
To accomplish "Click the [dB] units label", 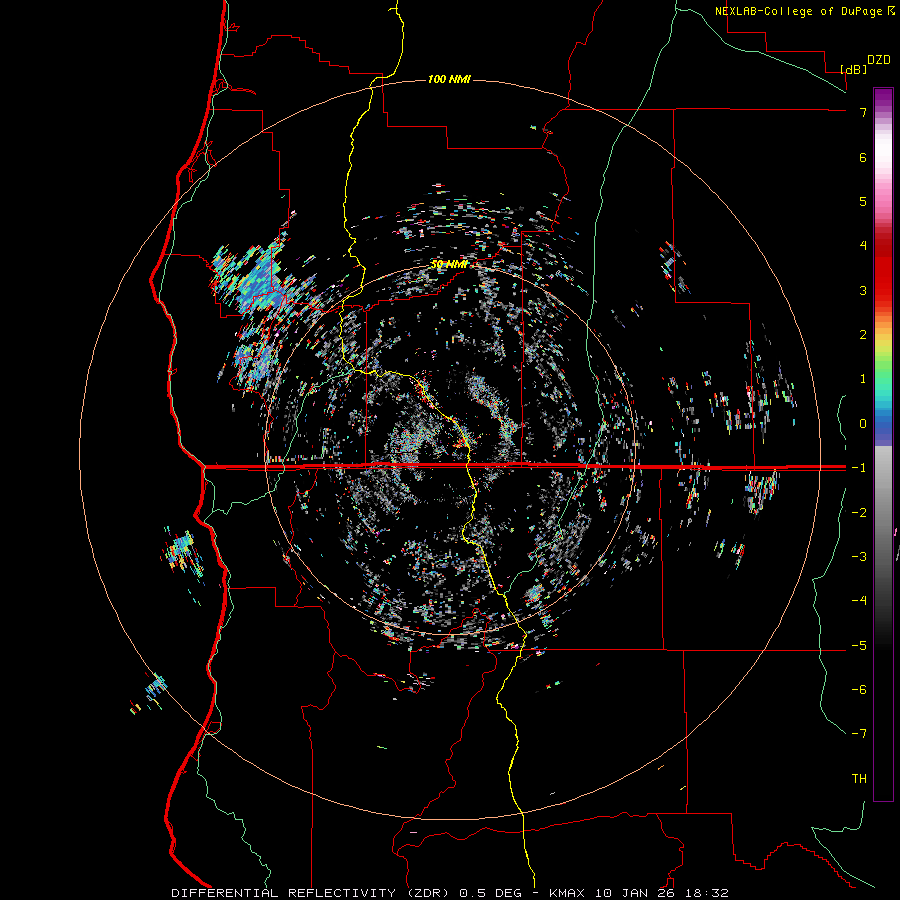I will tap(854, 69).
